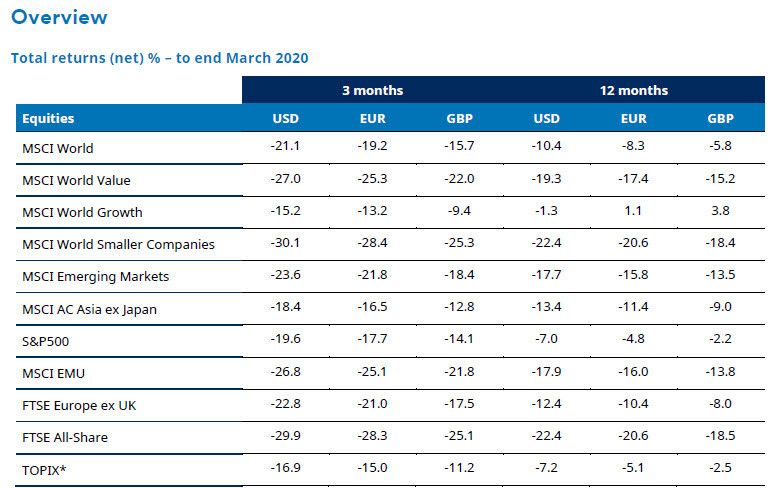The image size is (776, 488).
Task: Click the MSCI World Growth row label
Action: coord(81,213)
